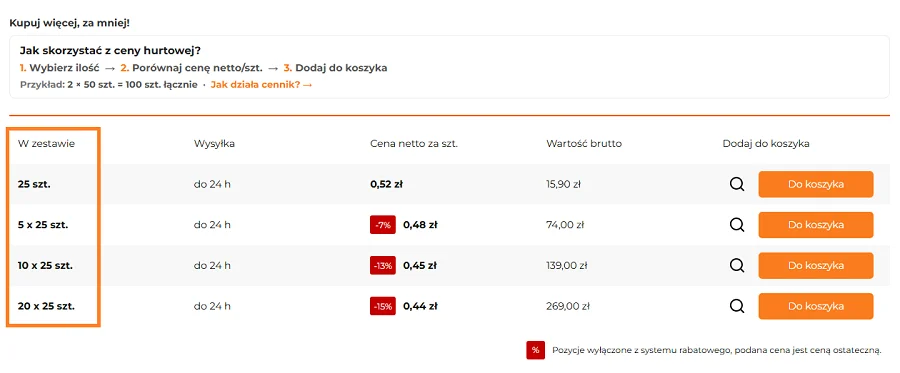Click step '2. Porównaj cenę netto/szt.'
Image resolution: width=900 pixels, height=373 pixels.
coord(191,68)
